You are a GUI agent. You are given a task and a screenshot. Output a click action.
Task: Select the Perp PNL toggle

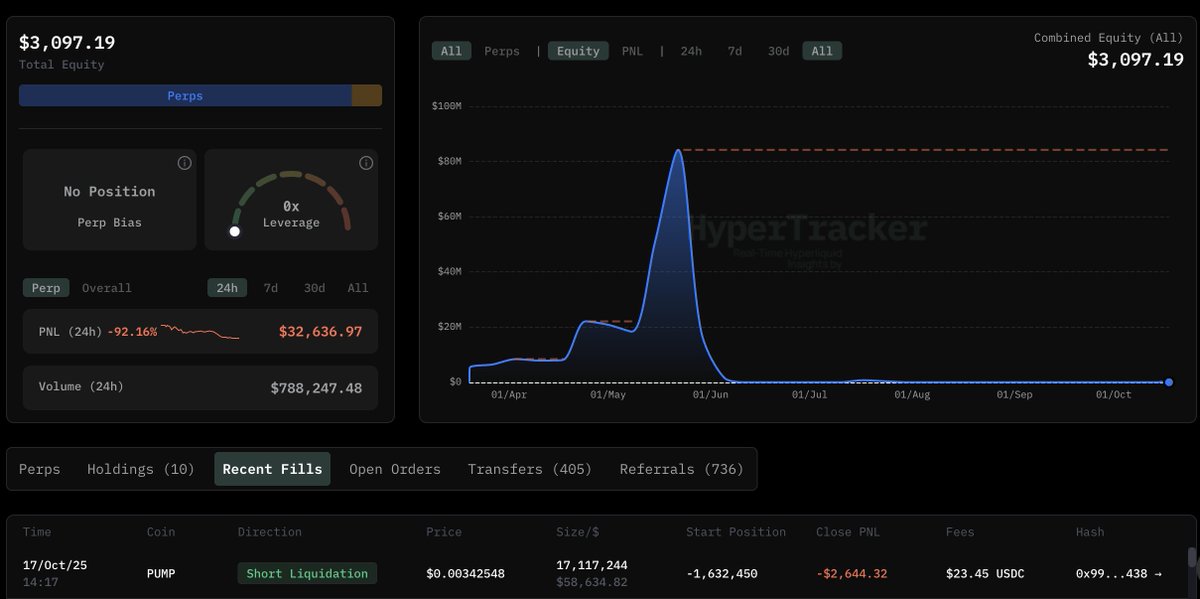pos(46,288)
